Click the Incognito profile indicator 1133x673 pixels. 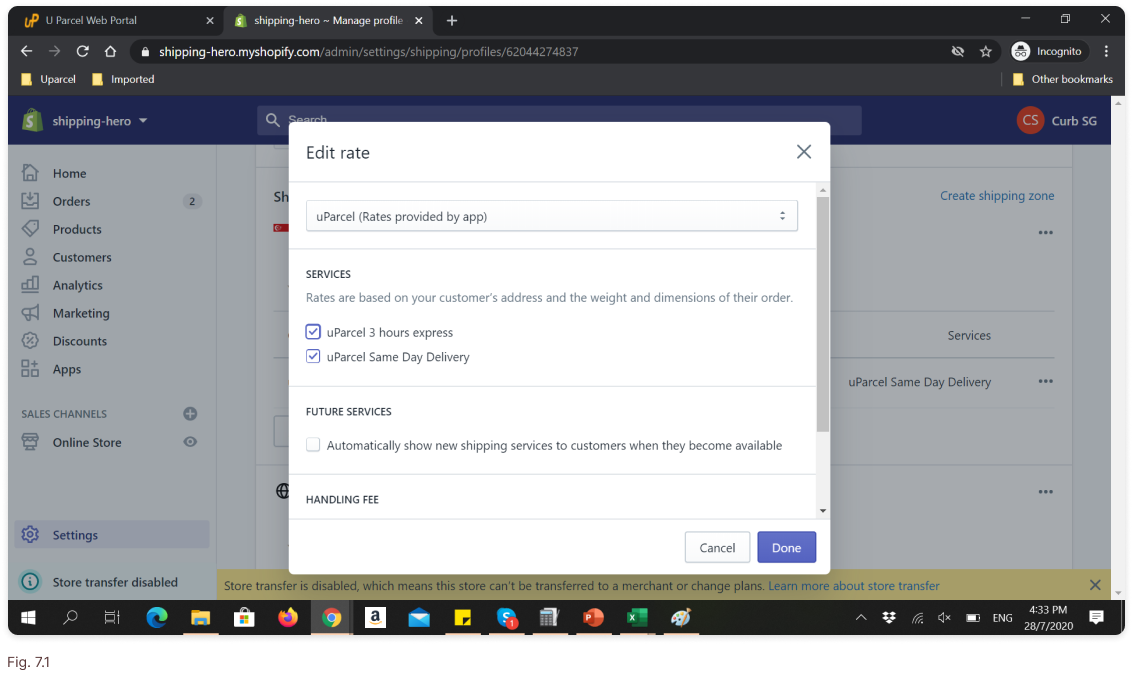(1047, 51)
